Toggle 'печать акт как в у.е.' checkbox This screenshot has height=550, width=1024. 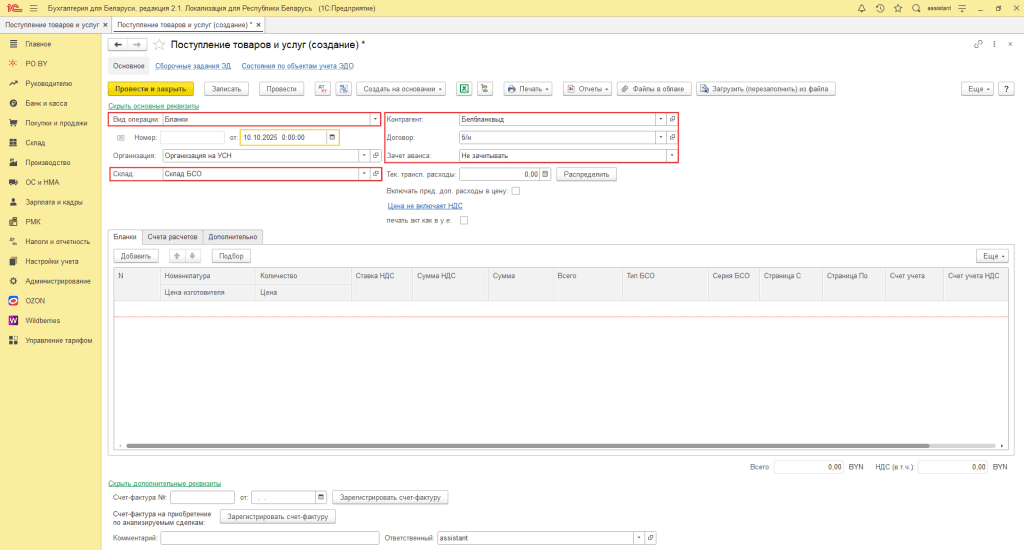pyautogui.click(x=464, y=220)
